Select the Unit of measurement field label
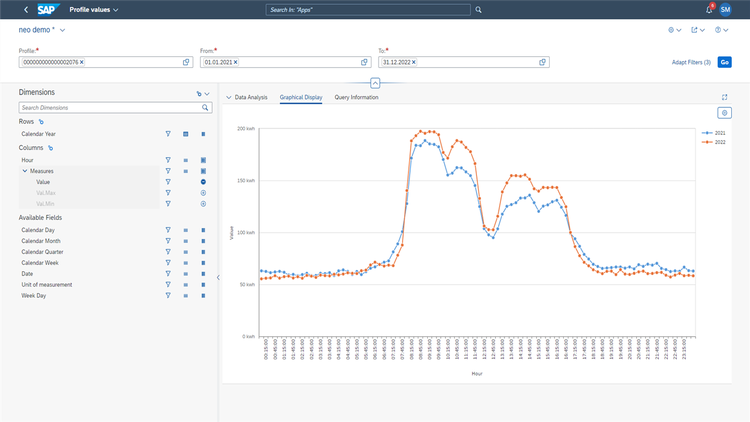750x422 pixels. pos(46,285)
